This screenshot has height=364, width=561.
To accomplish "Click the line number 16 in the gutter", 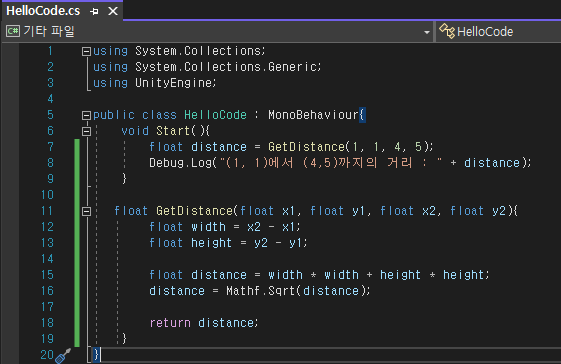I will (x=47, y=291).
